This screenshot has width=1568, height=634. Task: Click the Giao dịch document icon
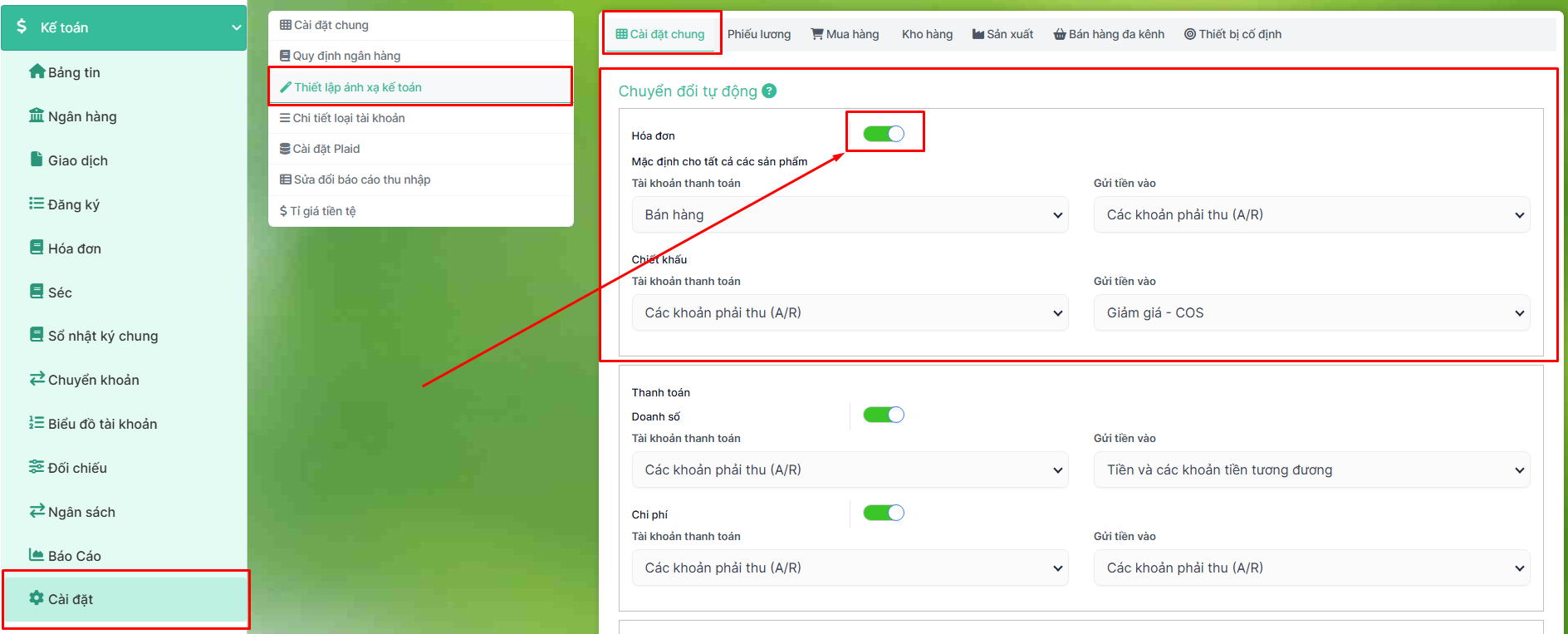(37, 160)
